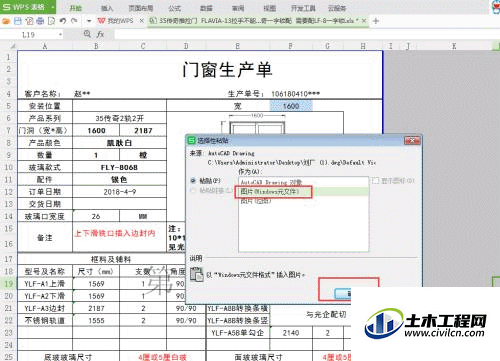This screenshot has width=500, height=361.
Task: Open the 审阅 ribbon tab
Action: point(238,8)
